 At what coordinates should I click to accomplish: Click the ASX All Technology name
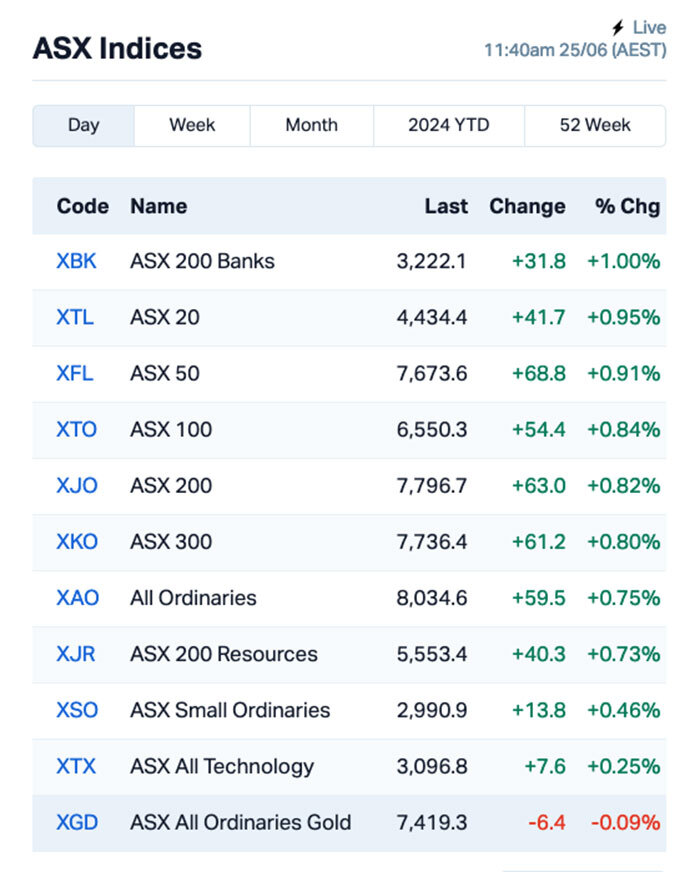222,767
